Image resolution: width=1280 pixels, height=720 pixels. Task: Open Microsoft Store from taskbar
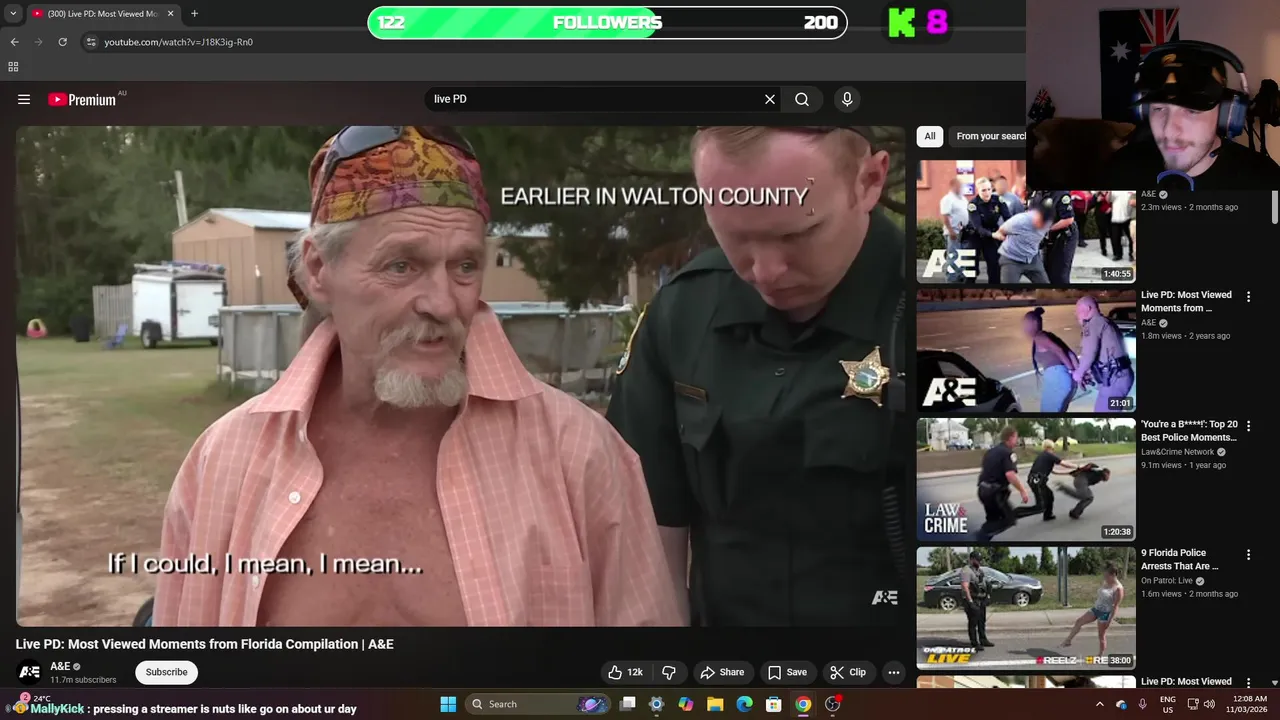pos(773,704)
